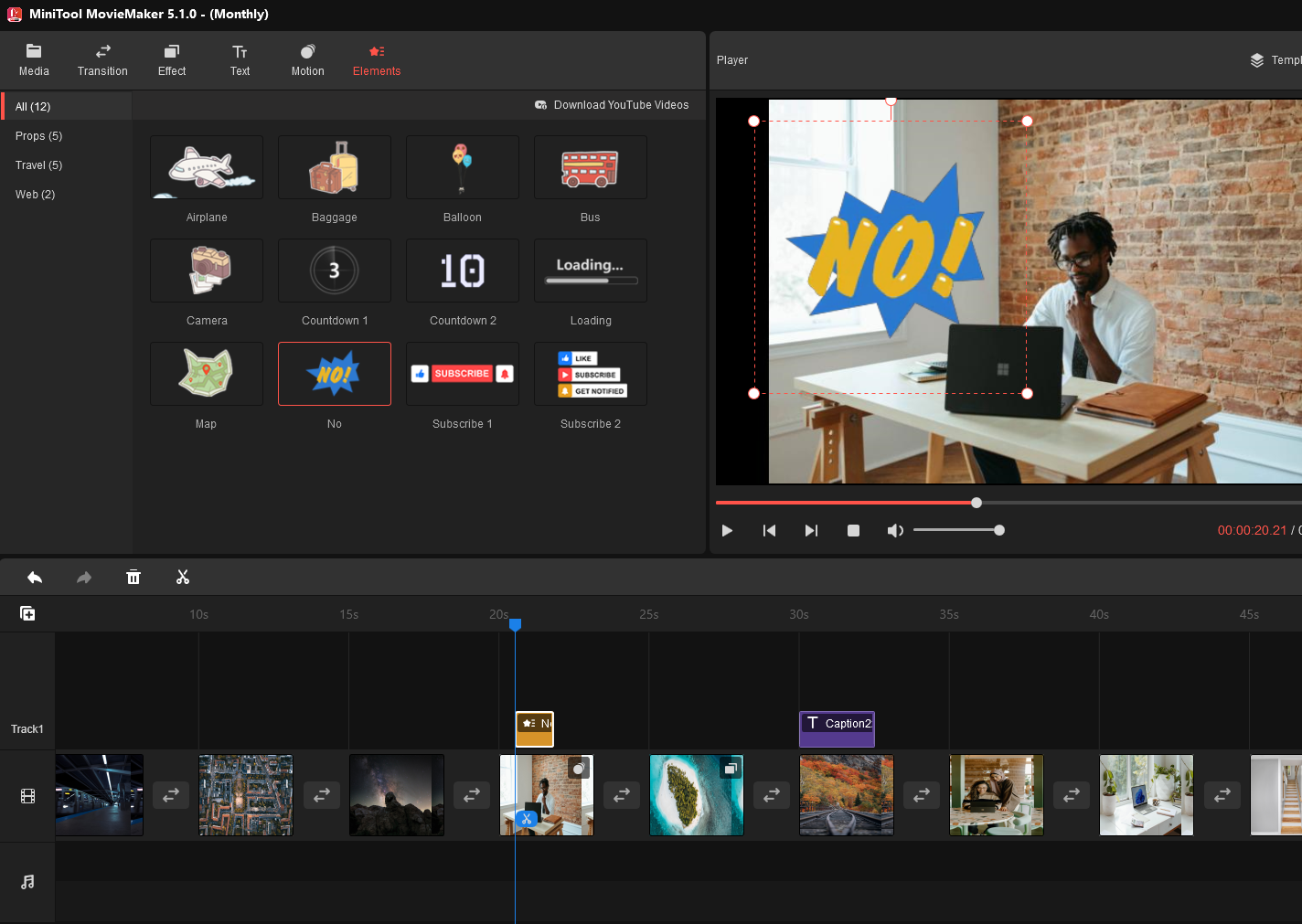Click the blue timeline playhead marker
The image size is (1302, 924).
click(515, 624)
